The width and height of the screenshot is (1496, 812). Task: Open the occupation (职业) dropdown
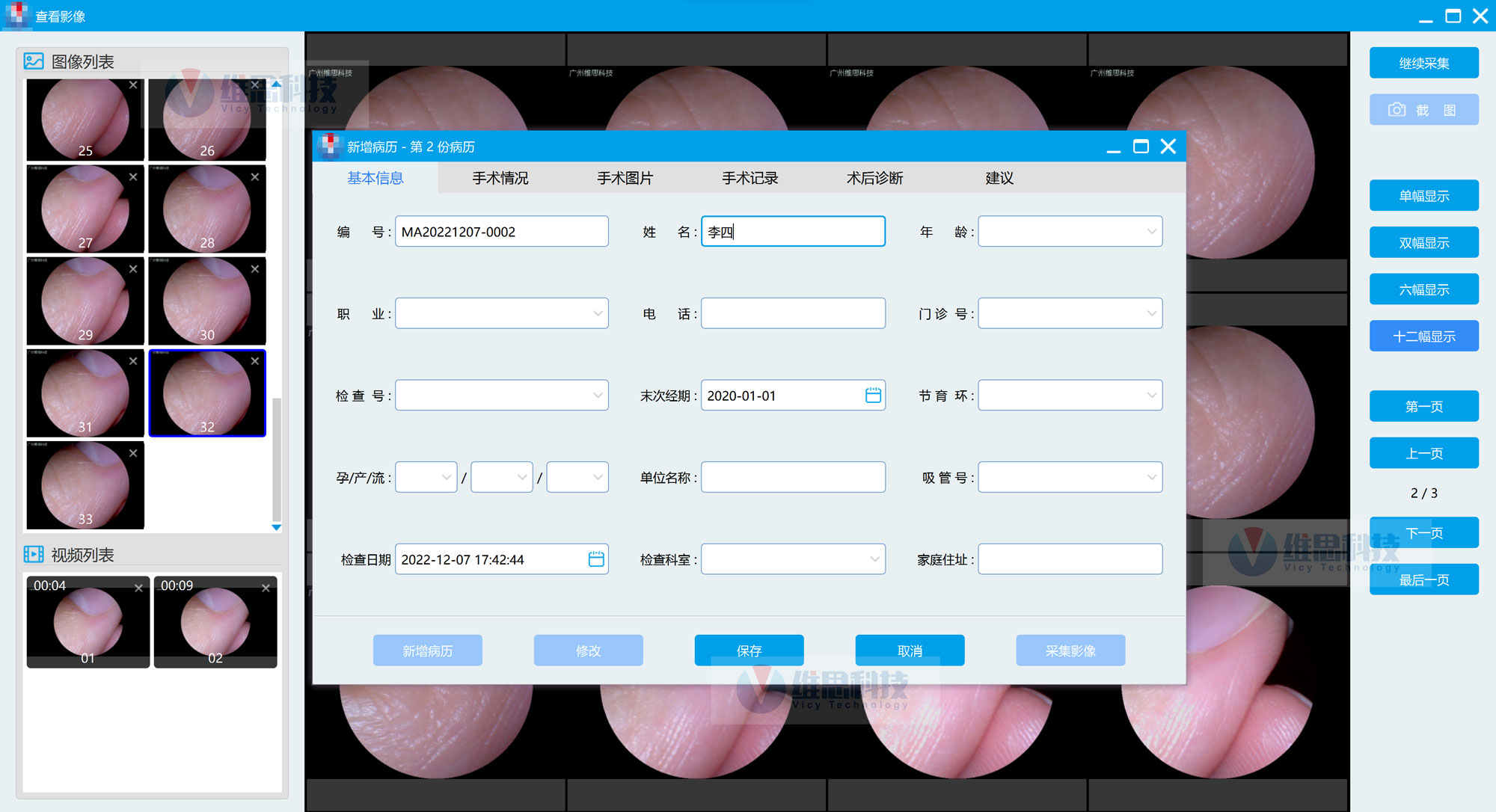point(598,313)
